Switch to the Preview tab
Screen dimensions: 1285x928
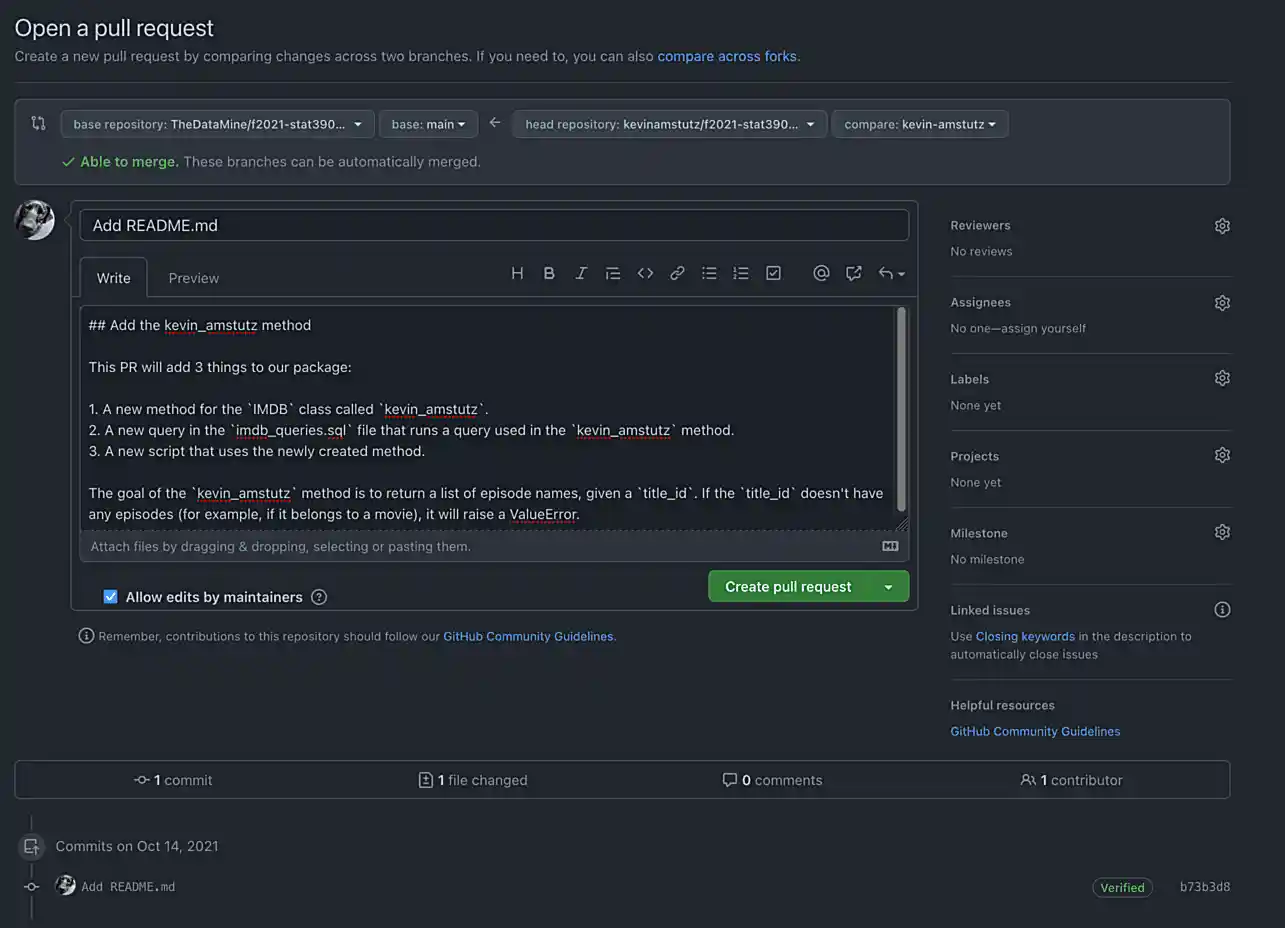193,277
